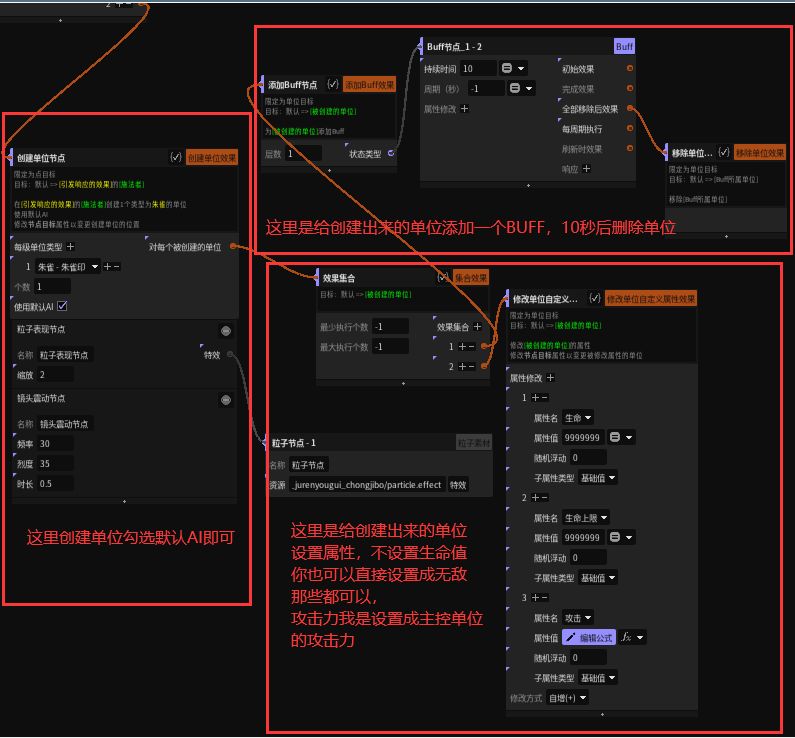Open the 修改方式 自增(+) dropdown

(x=568, y=698)
